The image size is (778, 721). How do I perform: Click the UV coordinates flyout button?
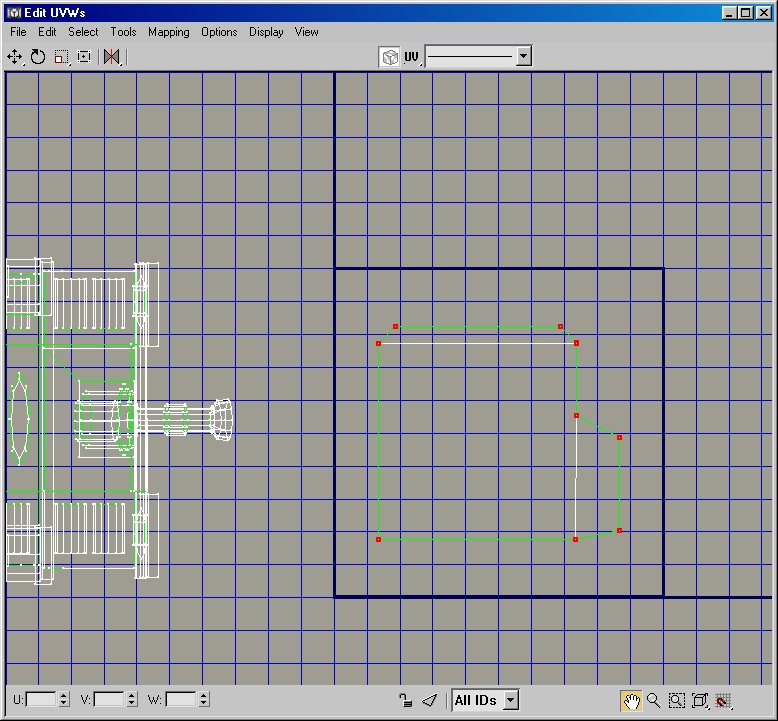click(x=412, y=57)
